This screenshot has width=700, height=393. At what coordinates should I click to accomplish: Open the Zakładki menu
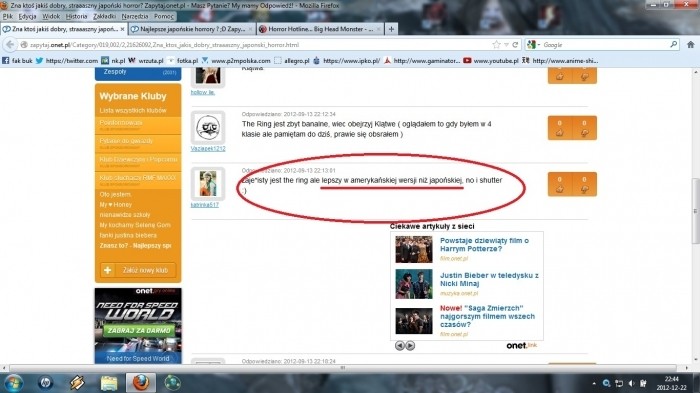104,17
